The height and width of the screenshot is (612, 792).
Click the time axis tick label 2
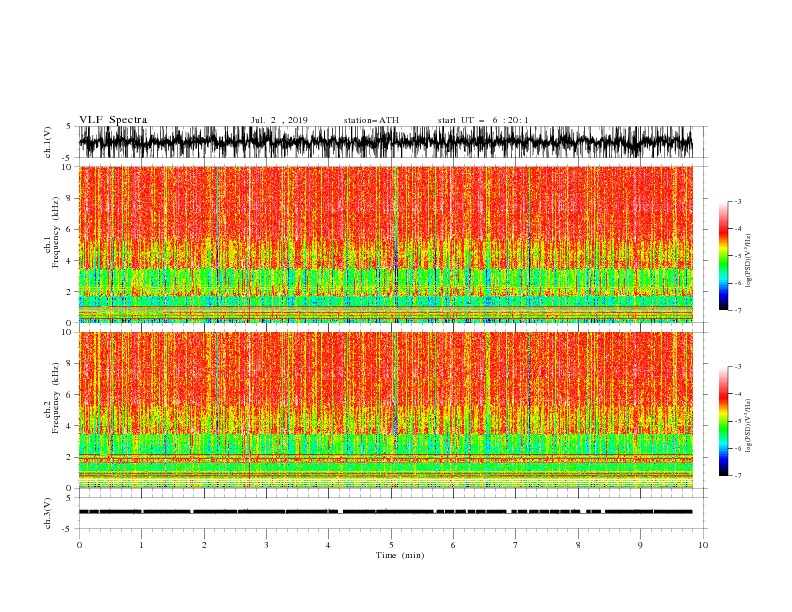pyautogui.click(x=204, y=545)
